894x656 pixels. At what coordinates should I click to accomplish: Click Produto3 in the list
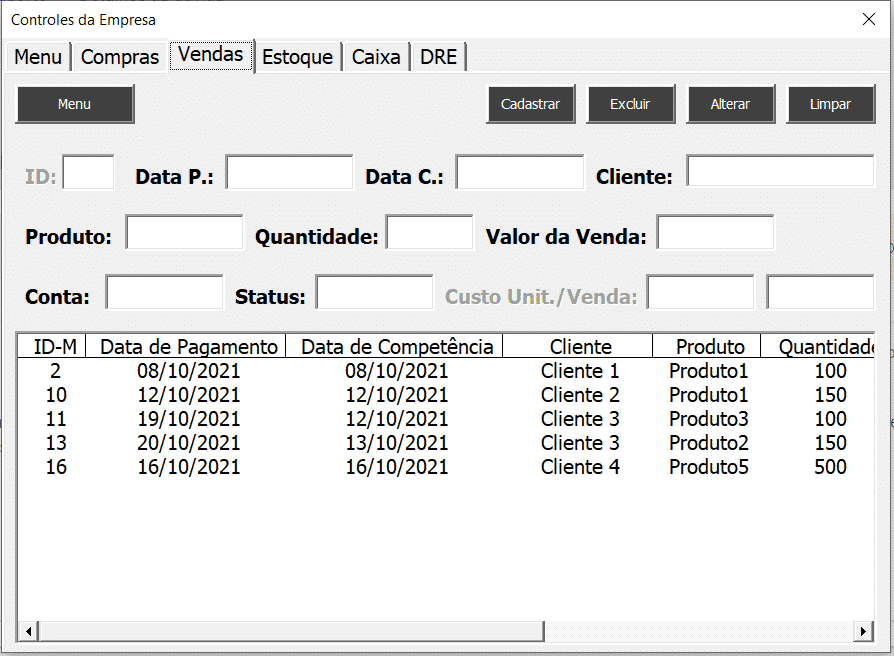click(x=709, y=419)
